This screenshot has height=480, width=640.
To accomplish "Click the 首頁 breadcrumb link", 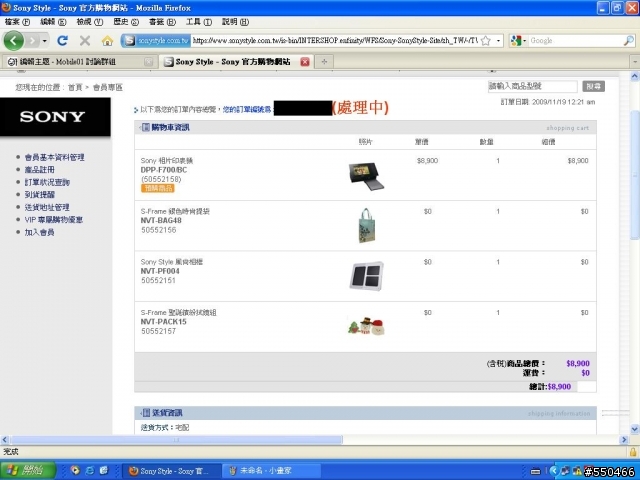I will coord(75,87).
